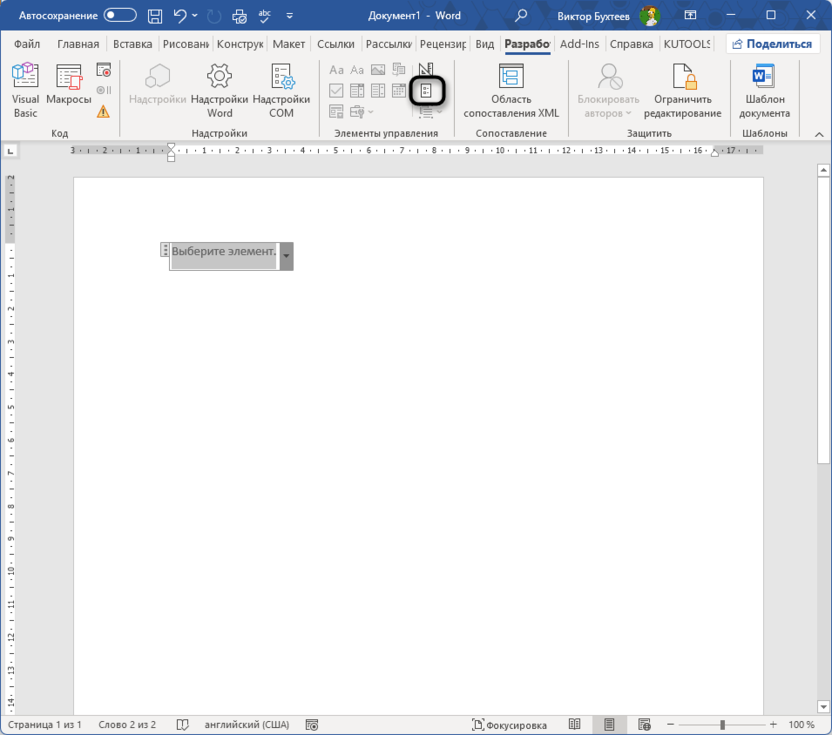Click the Macros icon in the Code group
The height and width of the screenshot is (735, 832).
point(66,90)
